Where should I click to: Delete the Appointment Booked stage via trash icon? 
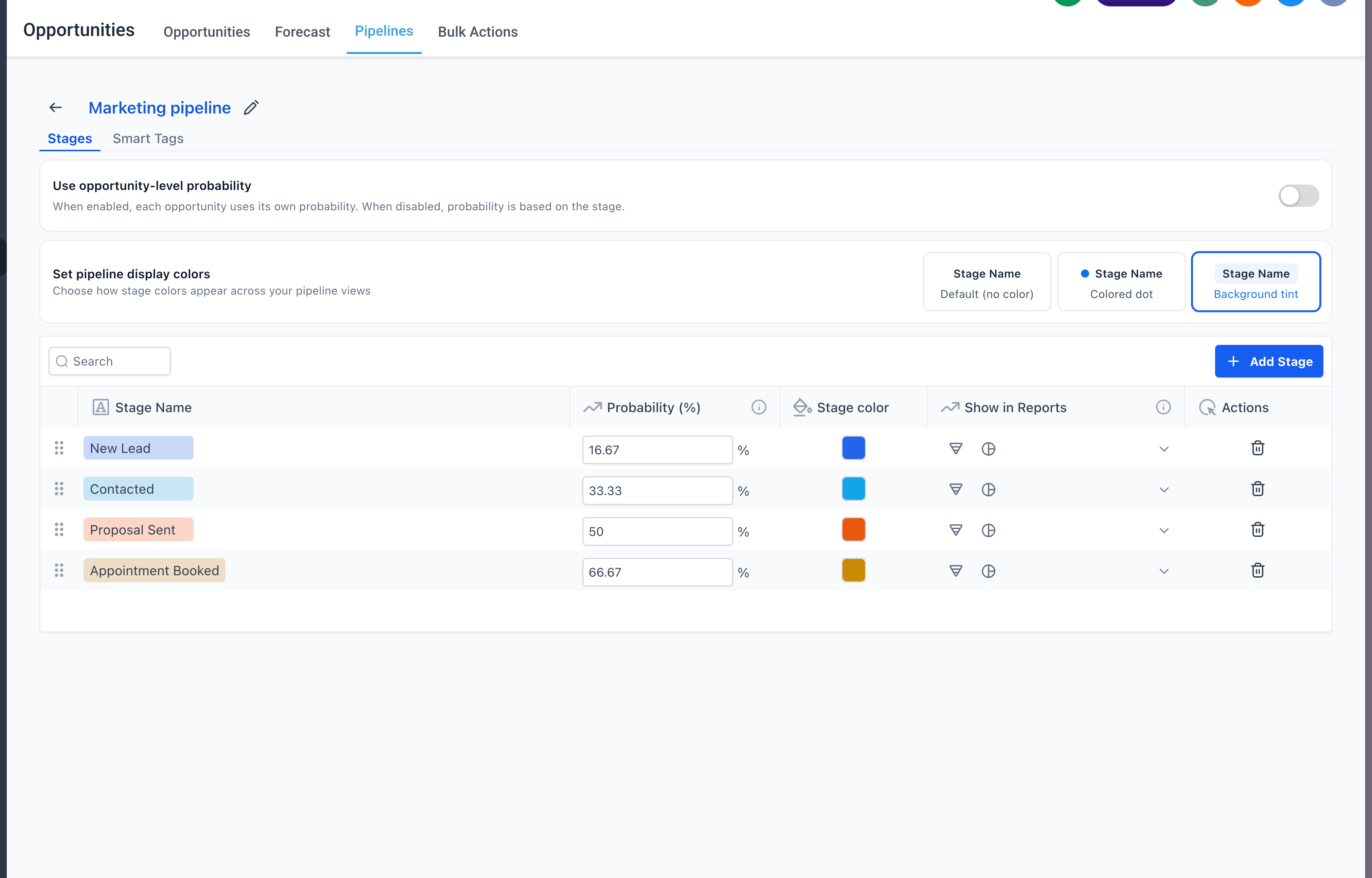tap(1258, 570)
